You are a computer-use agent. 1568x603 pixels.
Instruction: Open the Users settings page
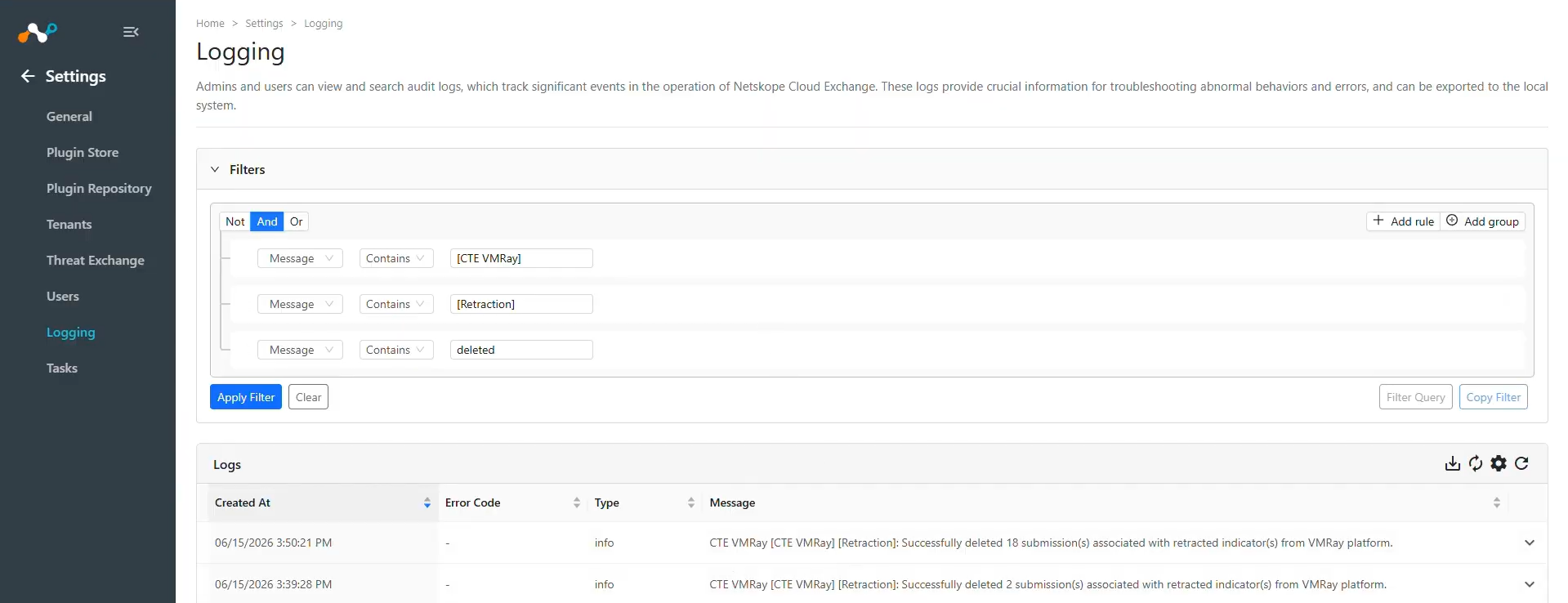[x=63, y=296]
